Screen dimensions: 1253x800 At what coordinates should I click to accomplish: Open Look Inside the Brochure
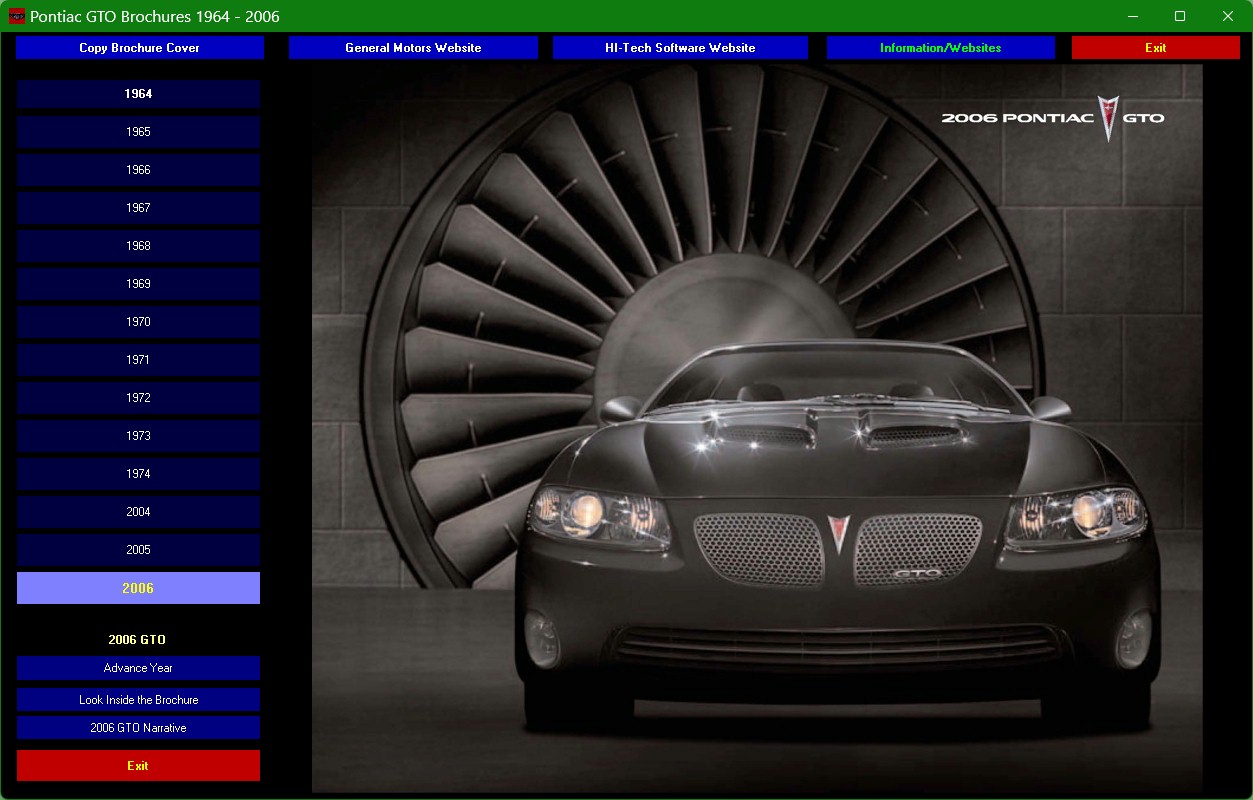(x=138, y=700)
